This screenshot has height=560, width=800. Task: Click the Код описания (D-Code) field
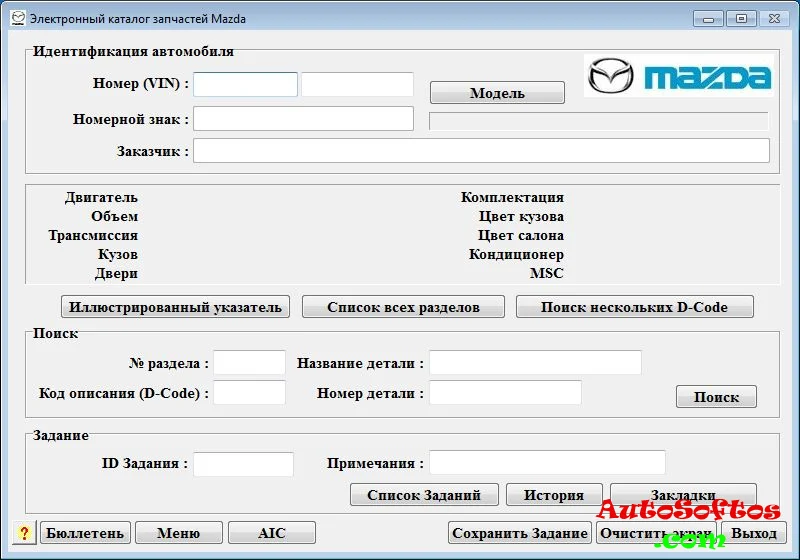pos(249,393)
